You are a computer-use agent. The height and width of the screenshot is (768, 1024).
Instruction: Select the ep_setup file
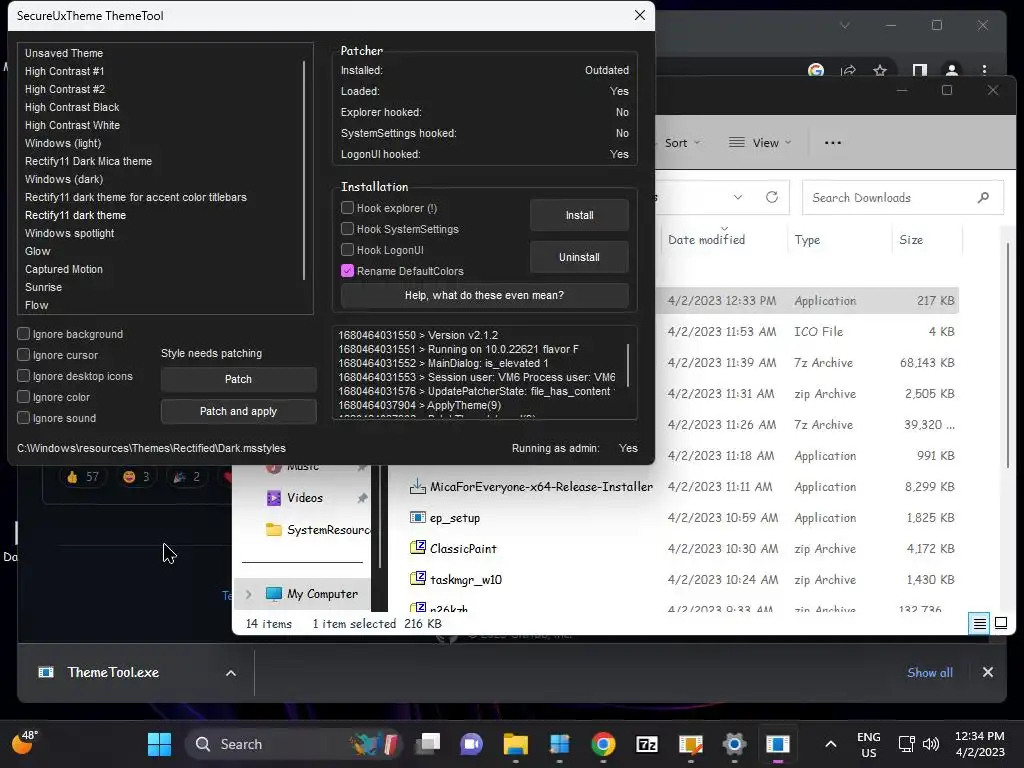tap(455, 518)
